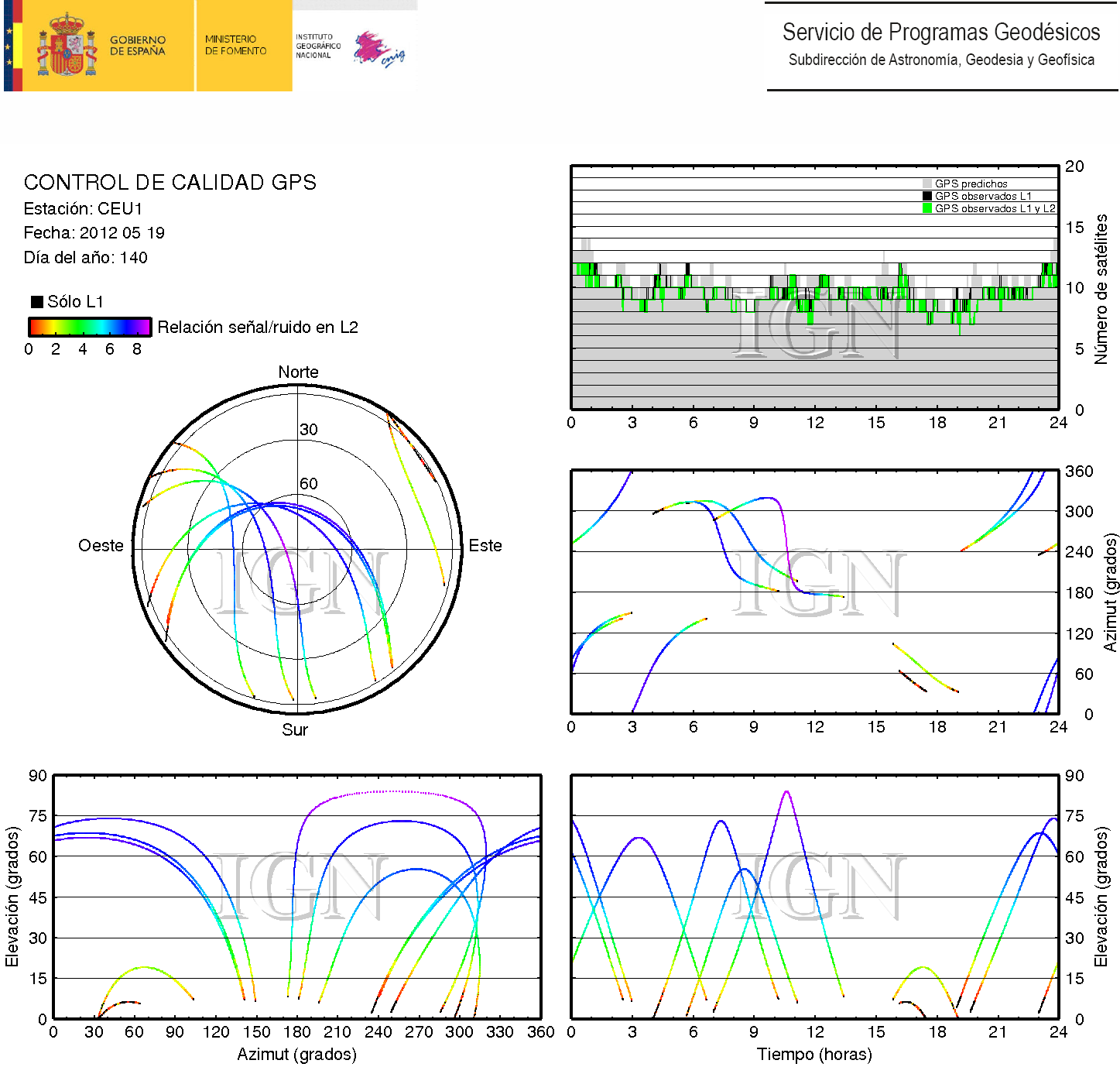
Task: Click the Este label on polar plot
Action: click(485, 546)
